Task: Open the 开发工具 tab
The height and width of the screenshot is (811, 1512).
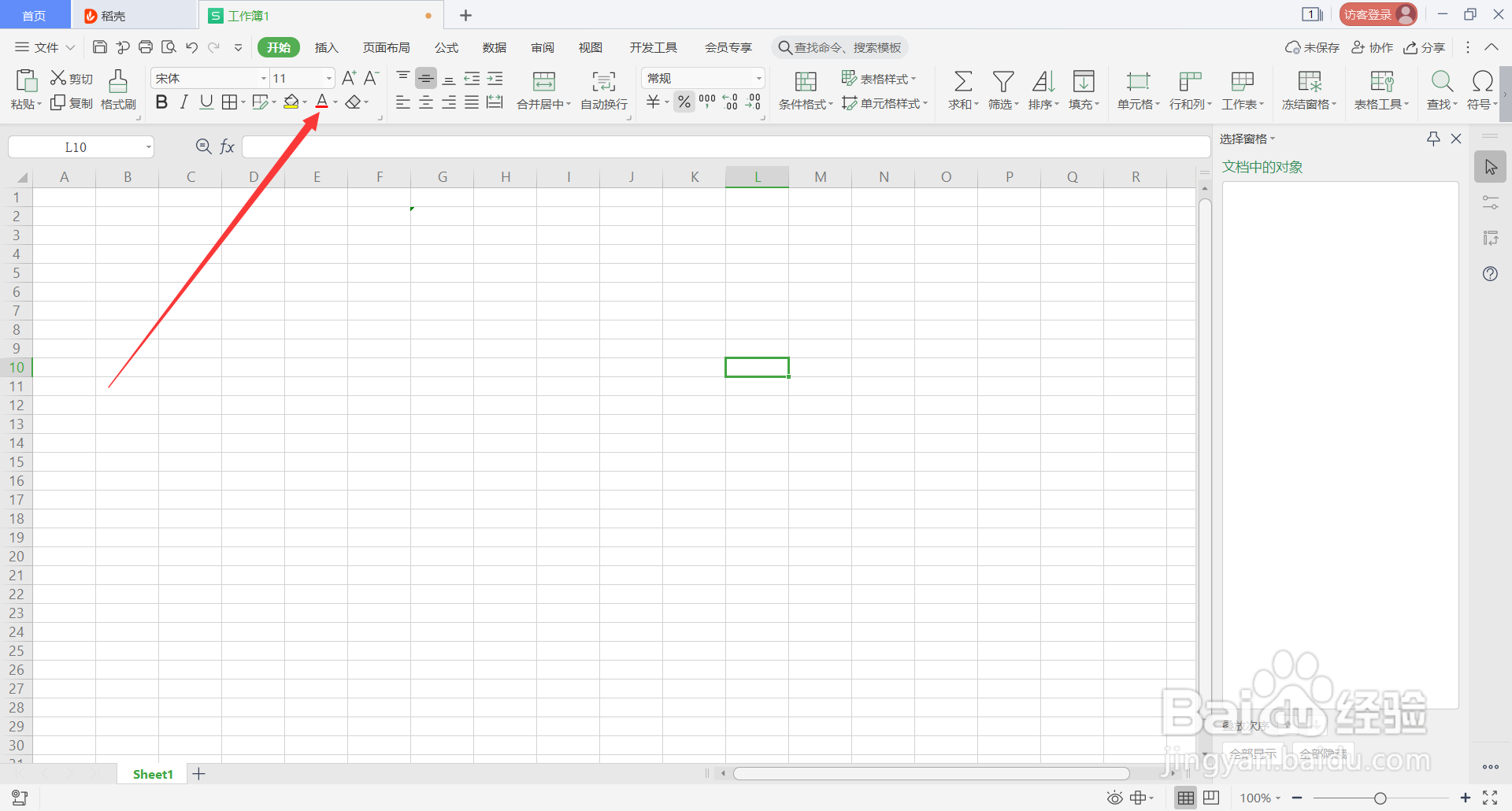Action: [653, 47]
